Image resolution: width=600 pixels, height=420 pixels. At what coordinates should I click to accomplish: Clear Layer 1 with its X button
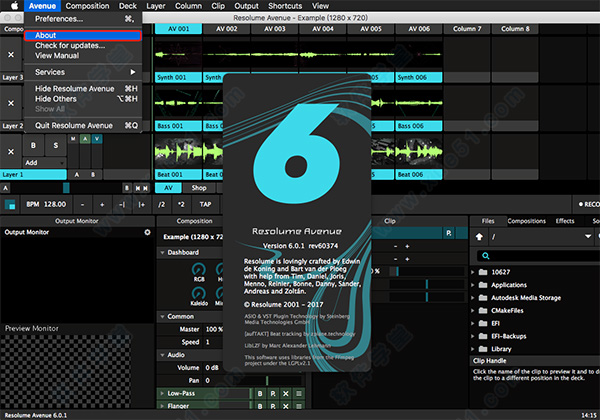tap(11, 152)
